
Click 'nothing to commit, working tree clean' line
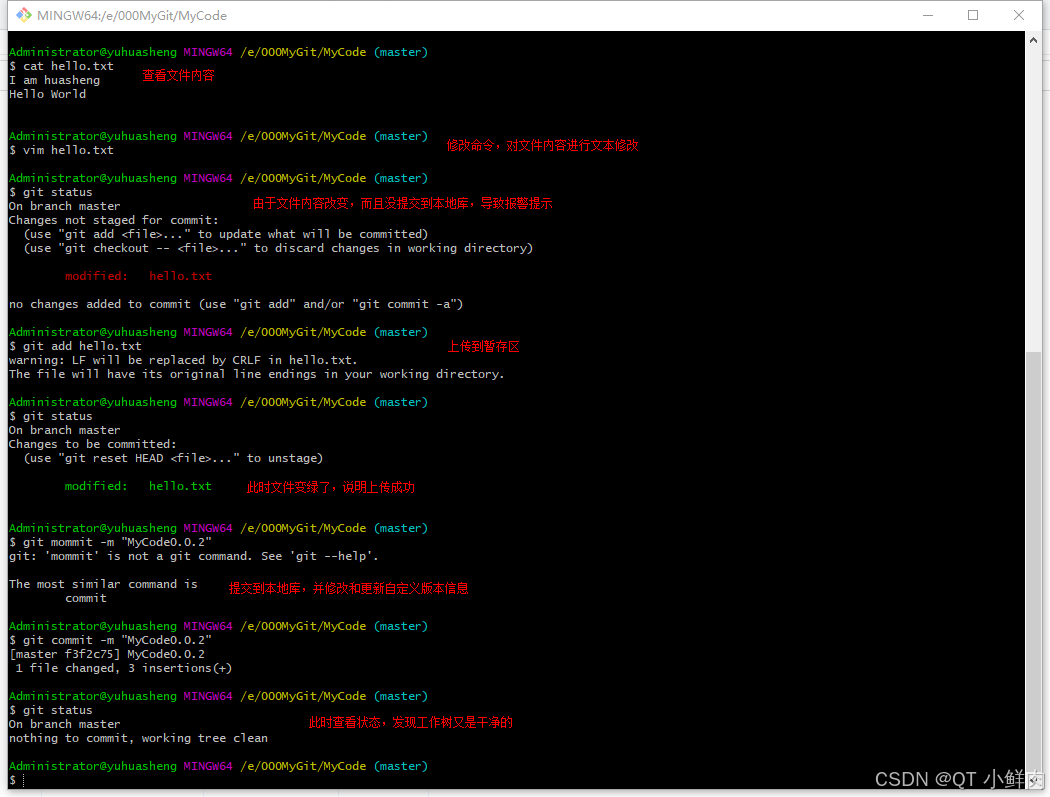(x=139, y=738)
